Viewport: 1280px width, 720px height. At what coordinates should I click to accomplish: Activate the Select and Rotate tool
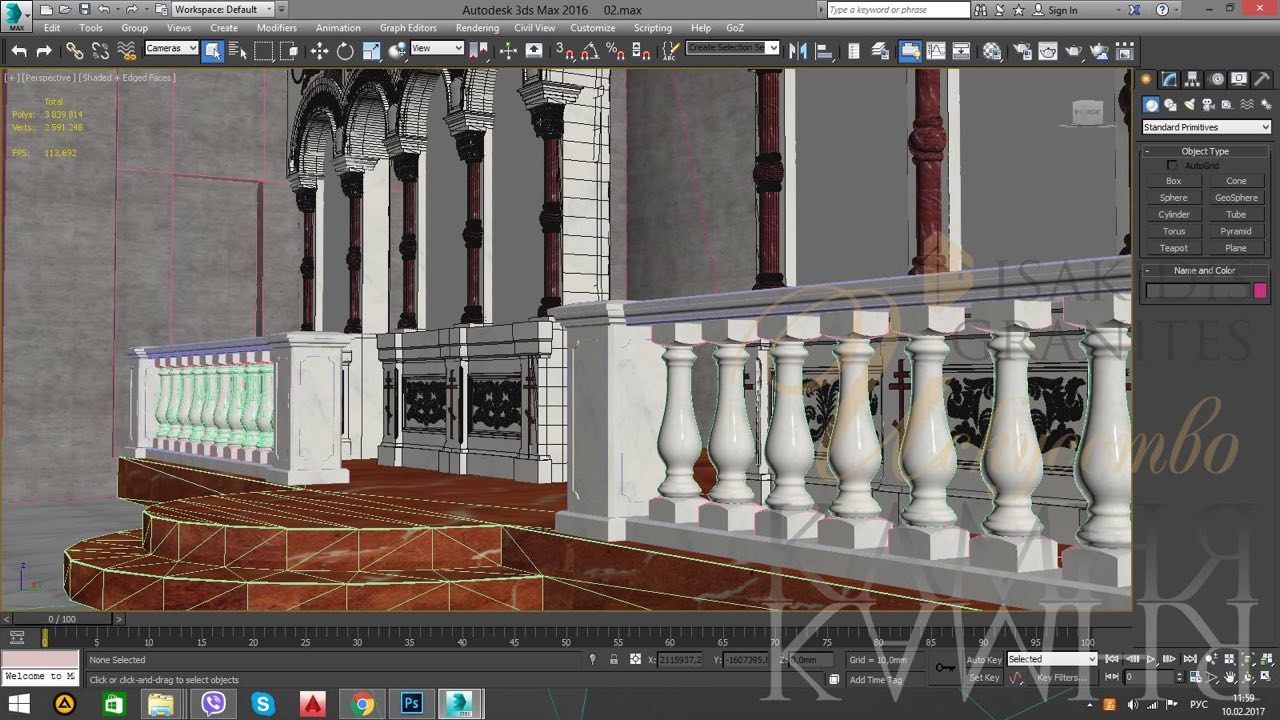click(345, 51)
